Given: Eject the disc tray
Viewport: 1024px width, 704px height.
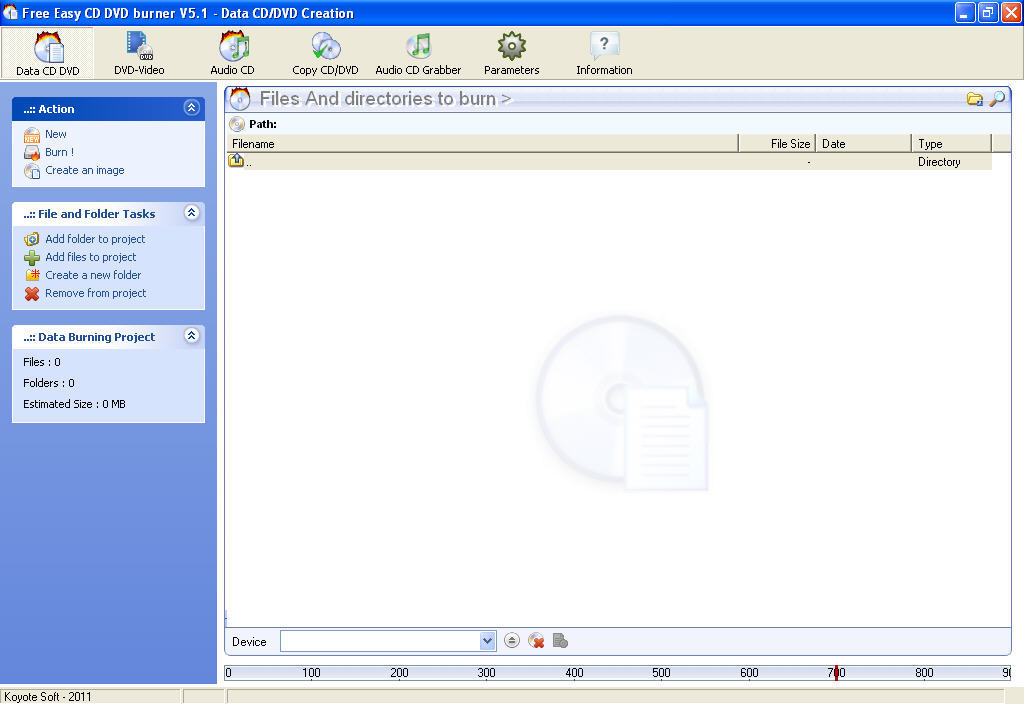Looking at the screenshot, I should [x=513, y=640].
